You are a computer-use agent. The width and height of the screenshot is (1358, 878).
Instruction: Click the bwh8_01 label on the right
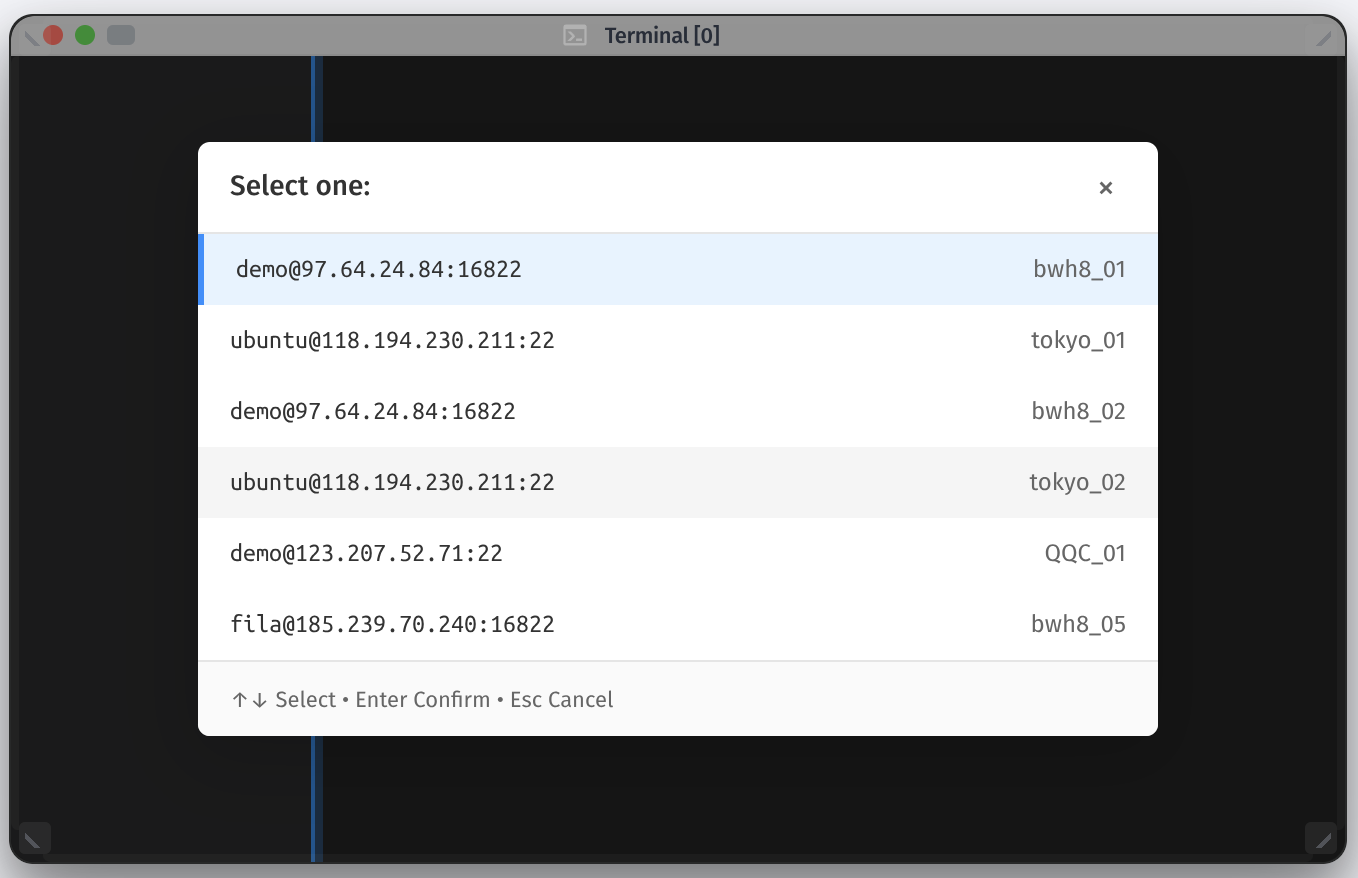point(1079,269)
